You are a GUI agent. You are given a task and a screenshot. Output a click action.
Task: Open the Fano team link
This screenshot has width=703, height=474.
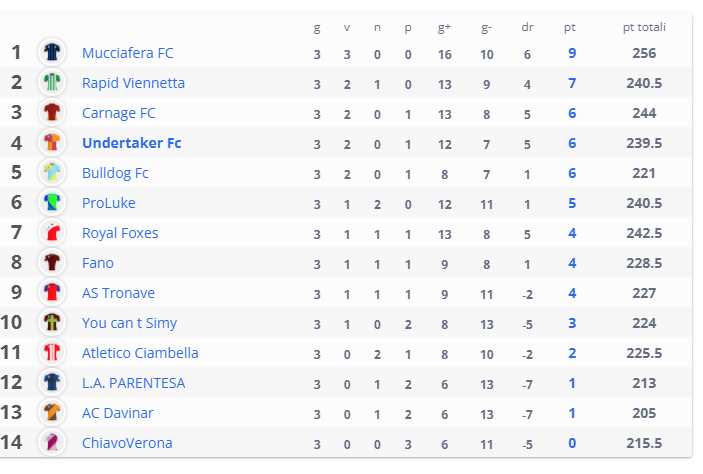(x=98, y=263)
